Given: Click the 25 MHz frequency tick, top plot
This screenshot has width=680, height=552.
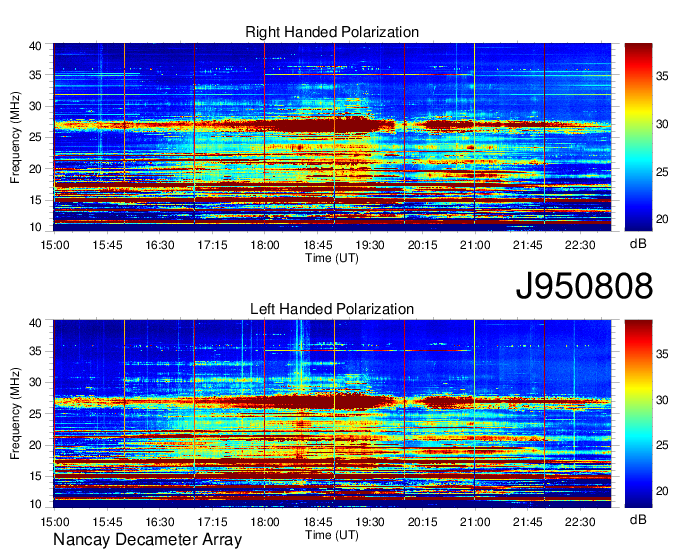Looking at the screenshot, I should point(35,137).
